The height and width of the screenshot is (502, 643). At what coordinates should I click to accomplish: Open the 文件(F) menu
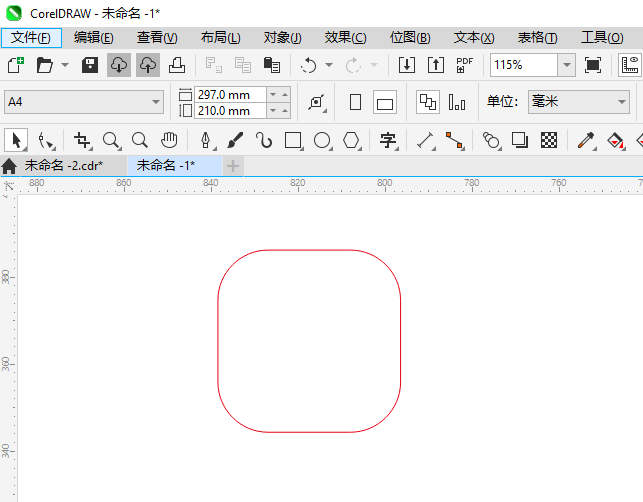point(31,38)
